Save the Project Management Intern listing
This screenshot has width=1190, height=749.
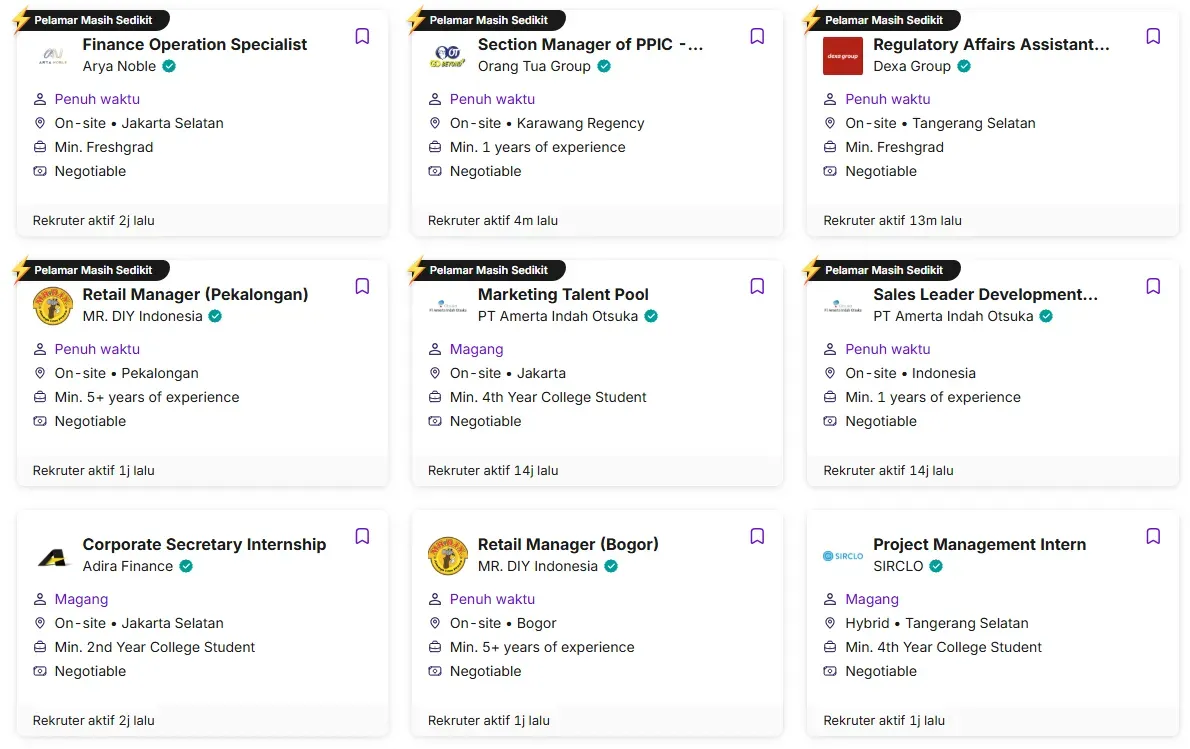tap(1153, 537)
